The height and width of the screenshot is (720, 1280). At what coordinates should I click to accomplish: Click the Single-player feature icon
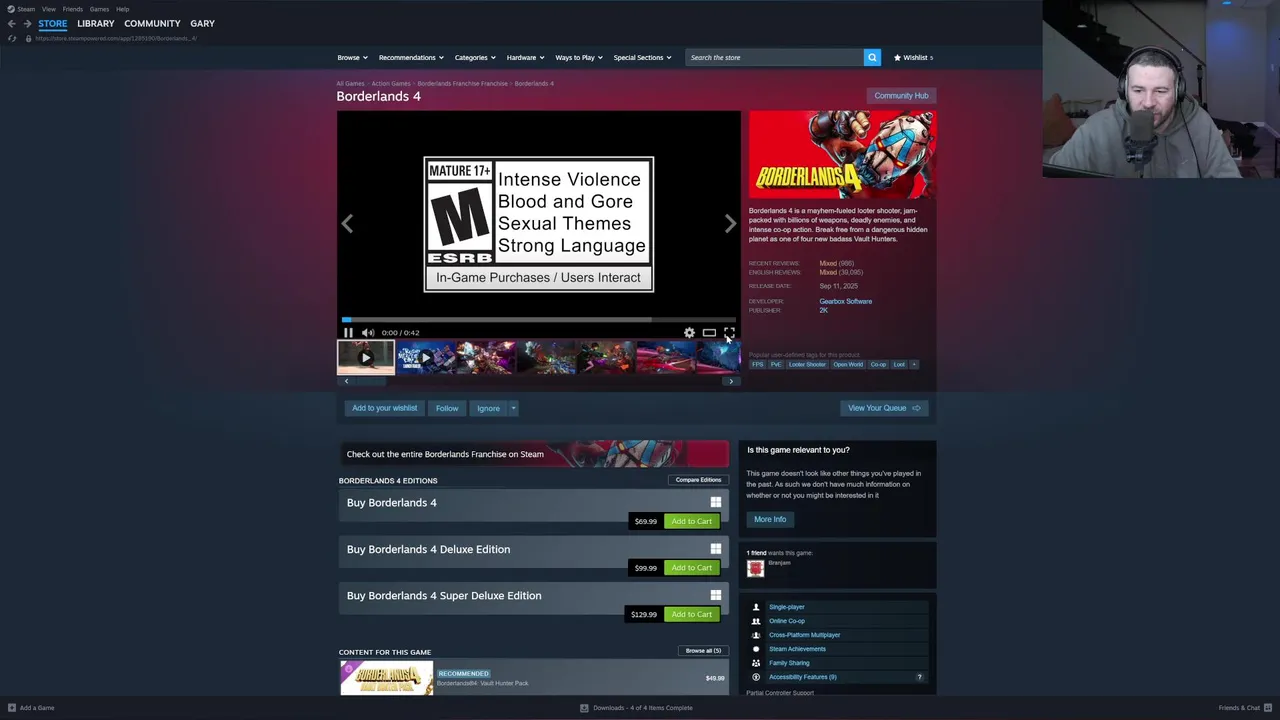(756, 607)
